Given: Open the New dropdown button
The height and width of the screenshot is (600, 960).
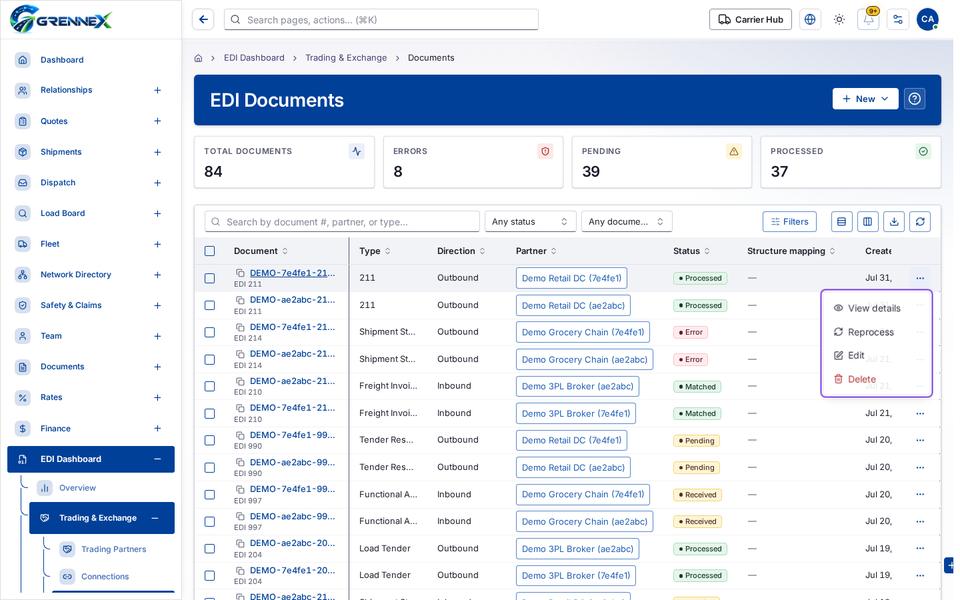Looking at the screenshot, I should (865, 99).
